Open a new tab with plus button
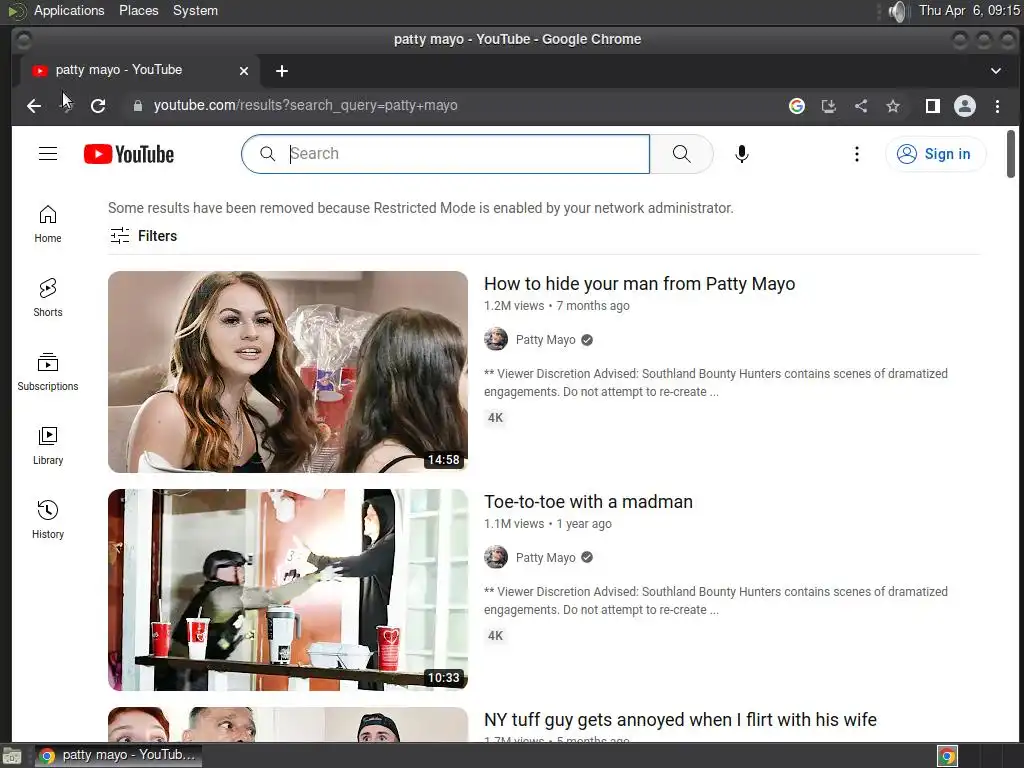The width and height of the screenshot is (1024, 768). [x=281, y=71]
